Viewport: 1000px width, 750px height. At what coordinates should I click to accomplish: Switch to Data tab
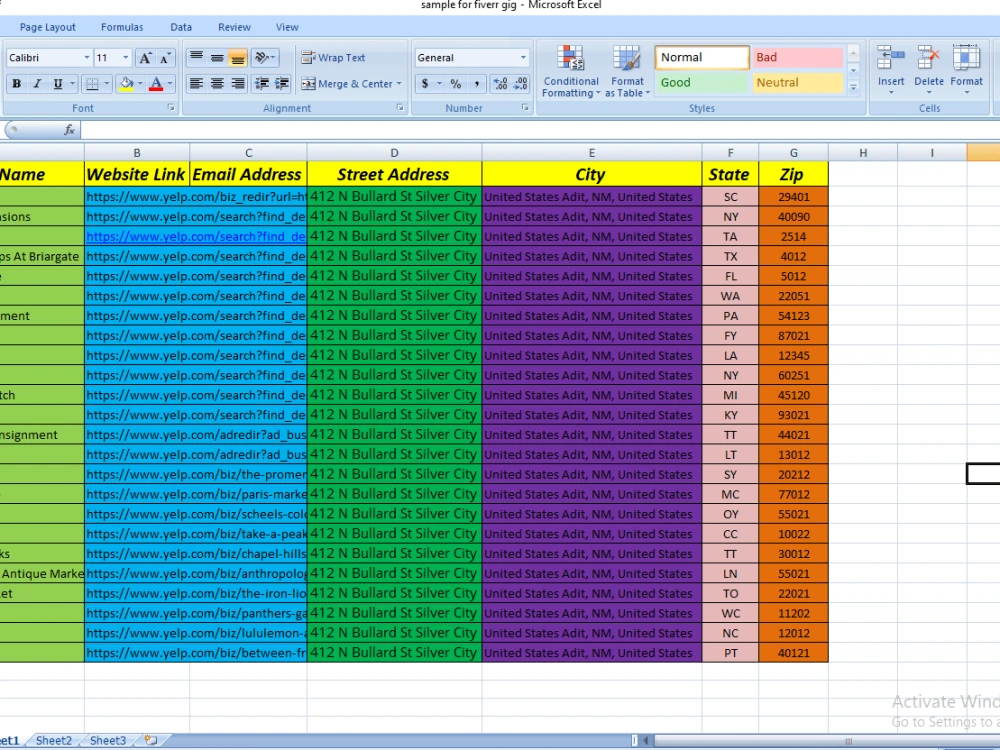181,27
